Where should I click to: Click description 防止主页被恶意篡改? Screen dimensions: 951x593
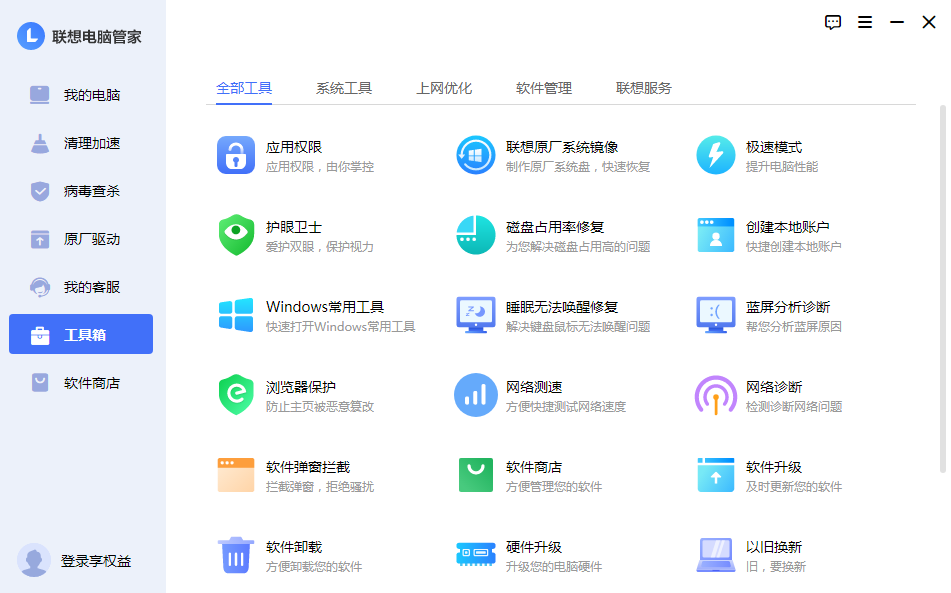(x=320, y=407)
